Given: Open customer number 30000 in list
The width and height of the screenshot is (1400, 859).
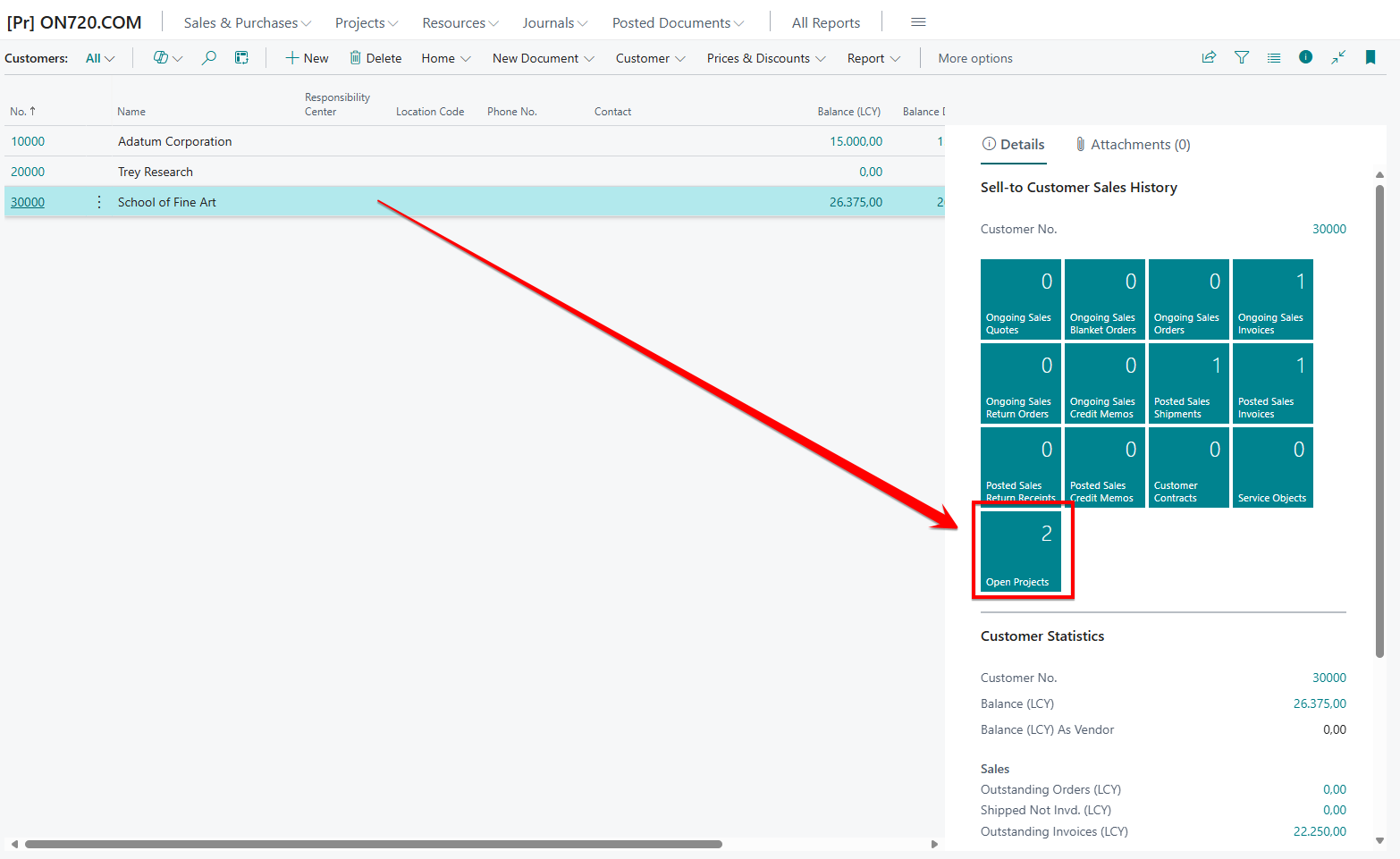Looking at the screenshot, I should pos(28,202).
